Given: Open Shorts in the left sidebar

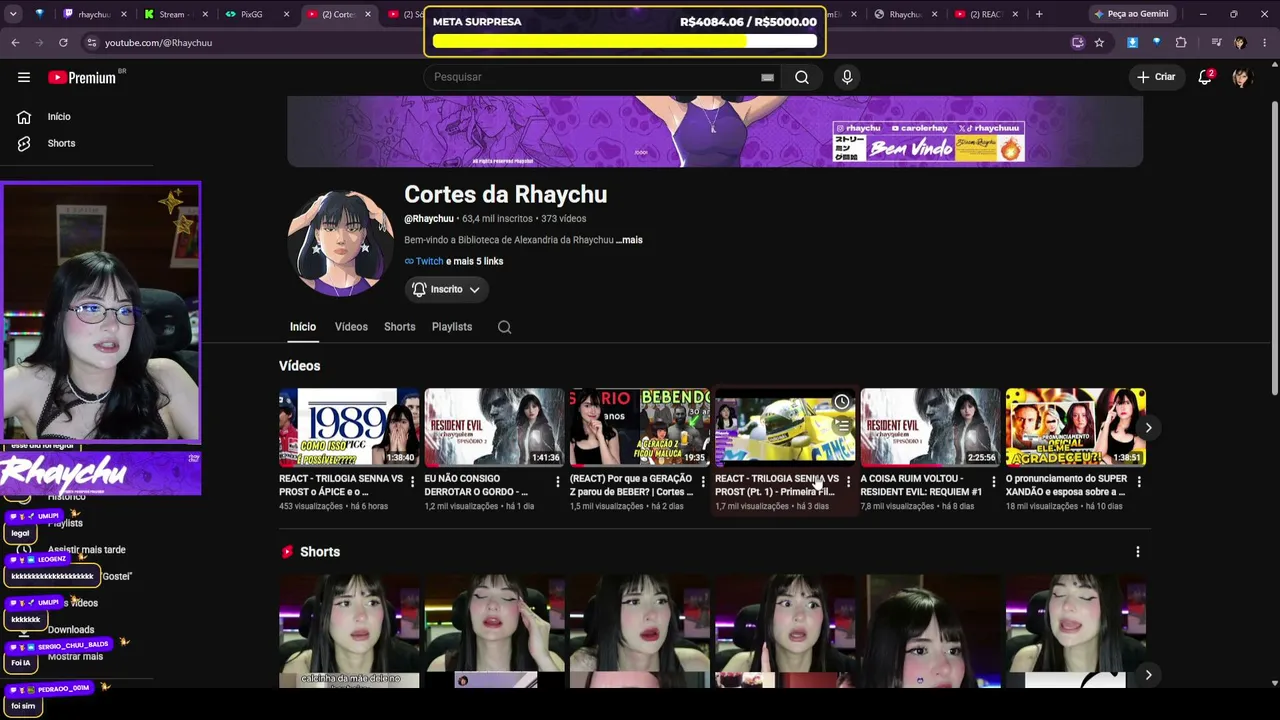Looking at the screenshot, I should click(x=61, y=143).
